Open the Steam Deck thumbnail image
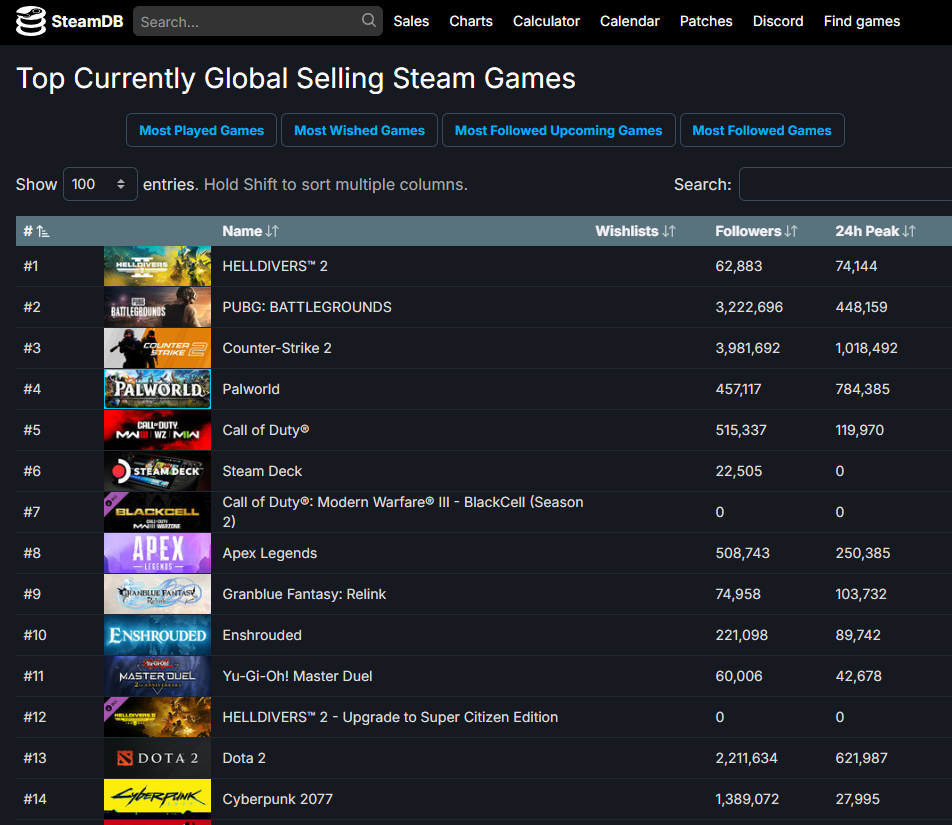The width and height of the screenshot is (952, 825). [157, 471]
